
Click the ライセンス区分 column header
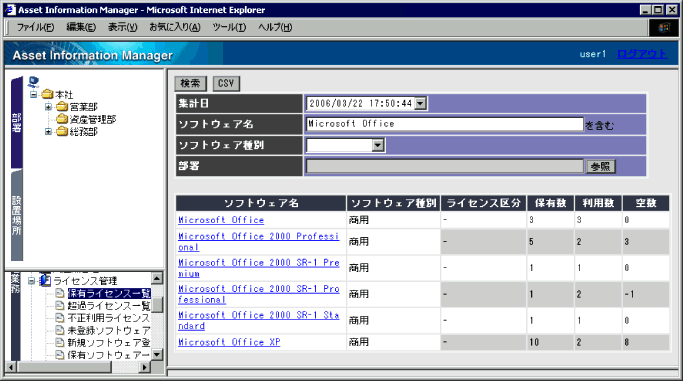pyautogui.click(x=484, y=203)
